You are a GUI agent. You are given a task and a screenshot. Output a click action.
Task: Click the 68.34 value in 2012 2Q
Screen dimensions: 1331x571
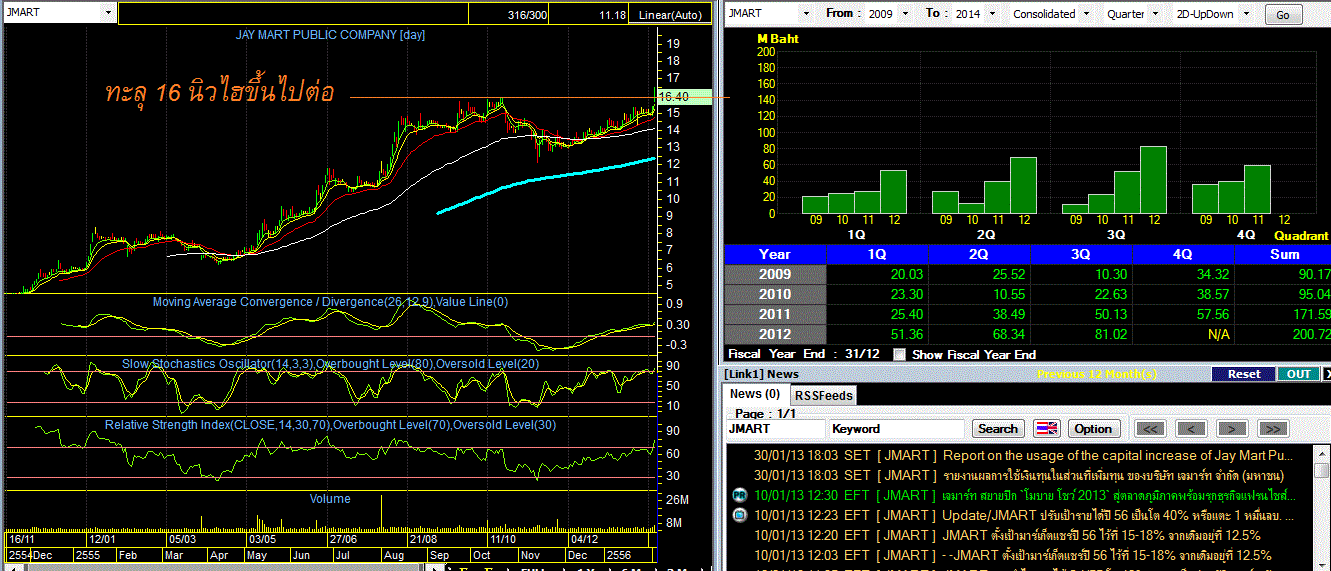(x=1009, y=334)
